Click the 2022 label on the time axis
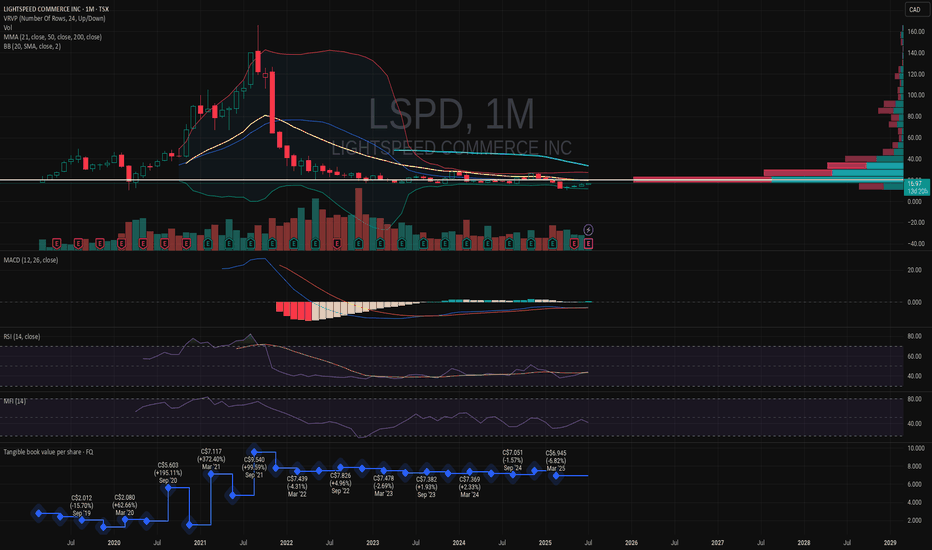The image size is (932, 550). click(286, 542)
